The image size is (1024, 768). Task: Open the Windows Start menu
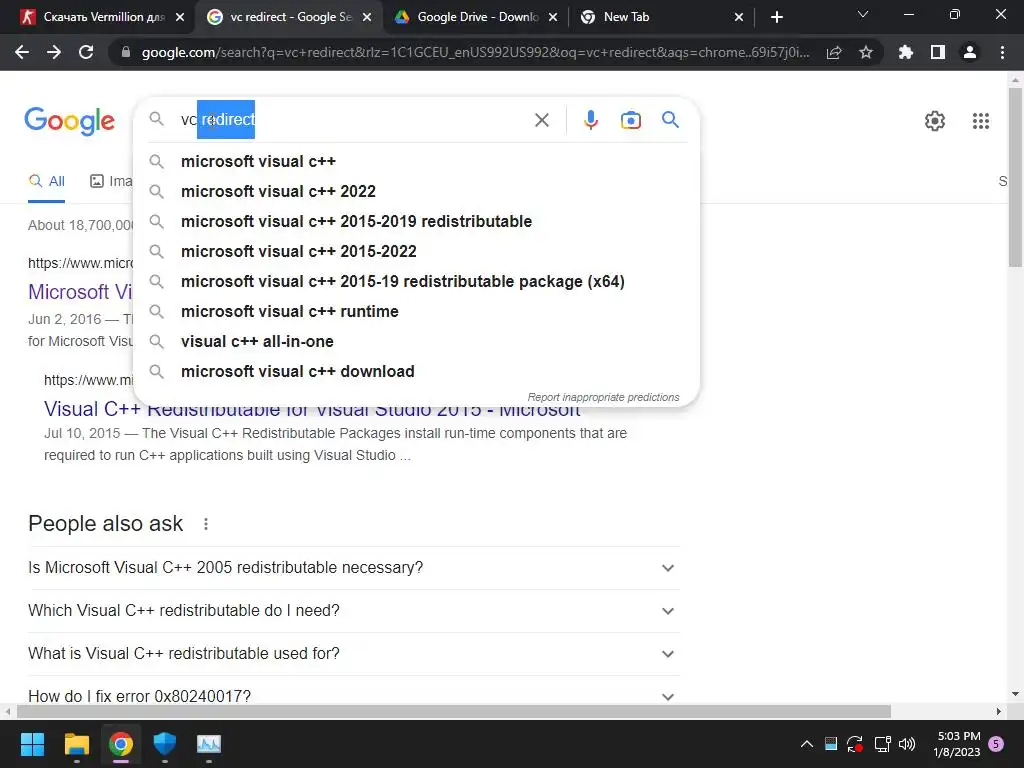pos(32,744)
